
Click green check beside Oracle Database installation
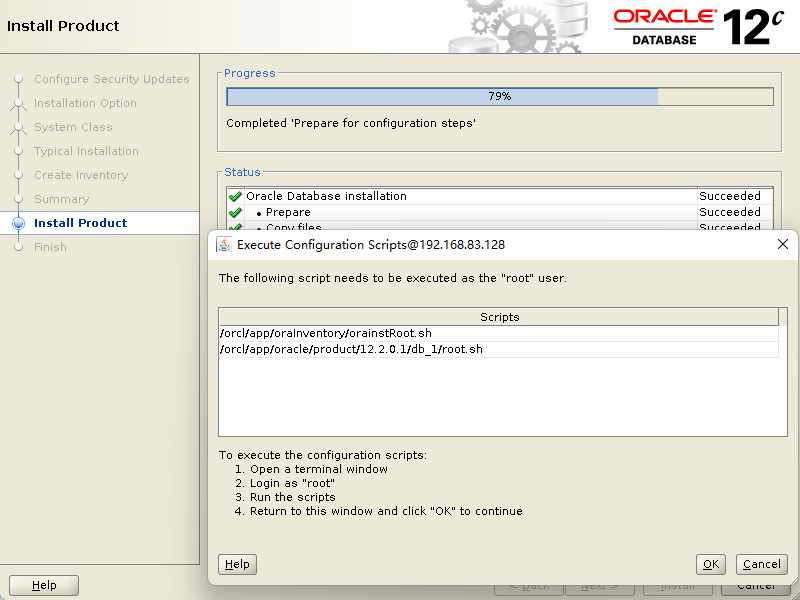(235, 196)
